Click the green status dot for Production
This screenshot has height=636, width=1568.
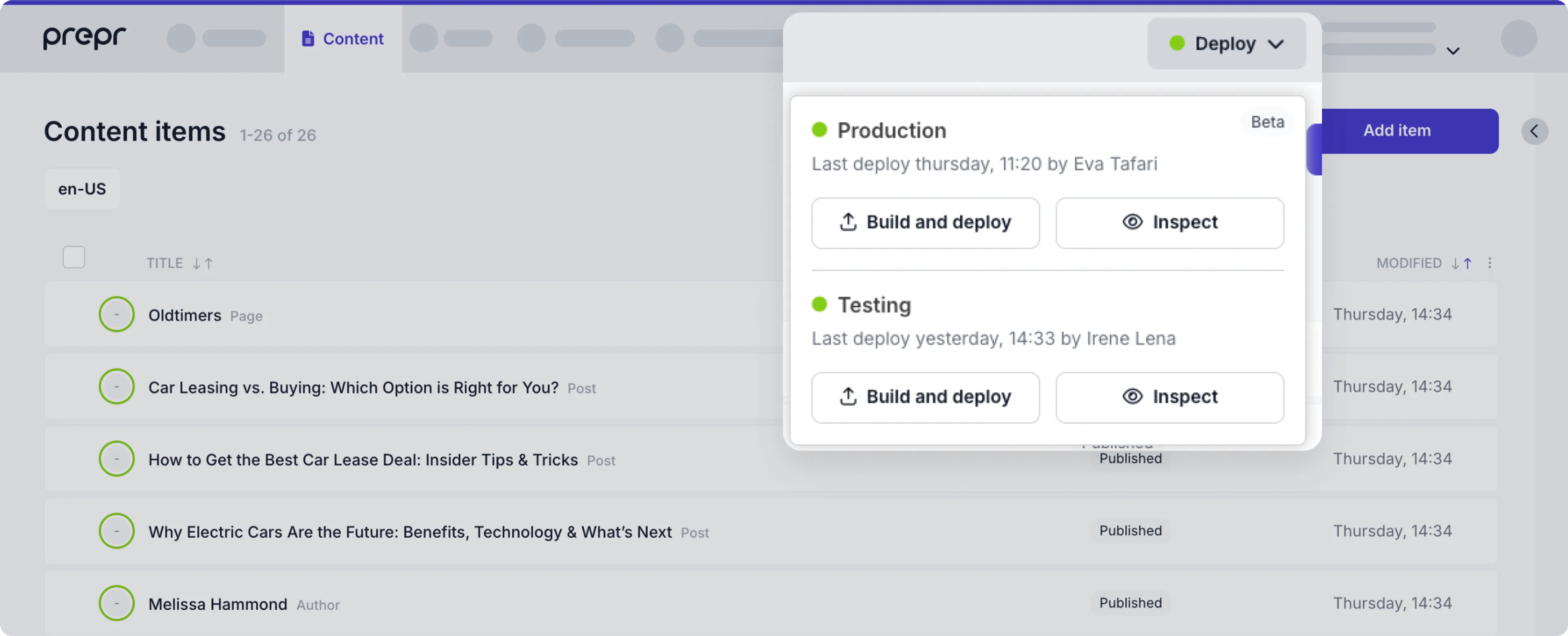pos(819,129)
